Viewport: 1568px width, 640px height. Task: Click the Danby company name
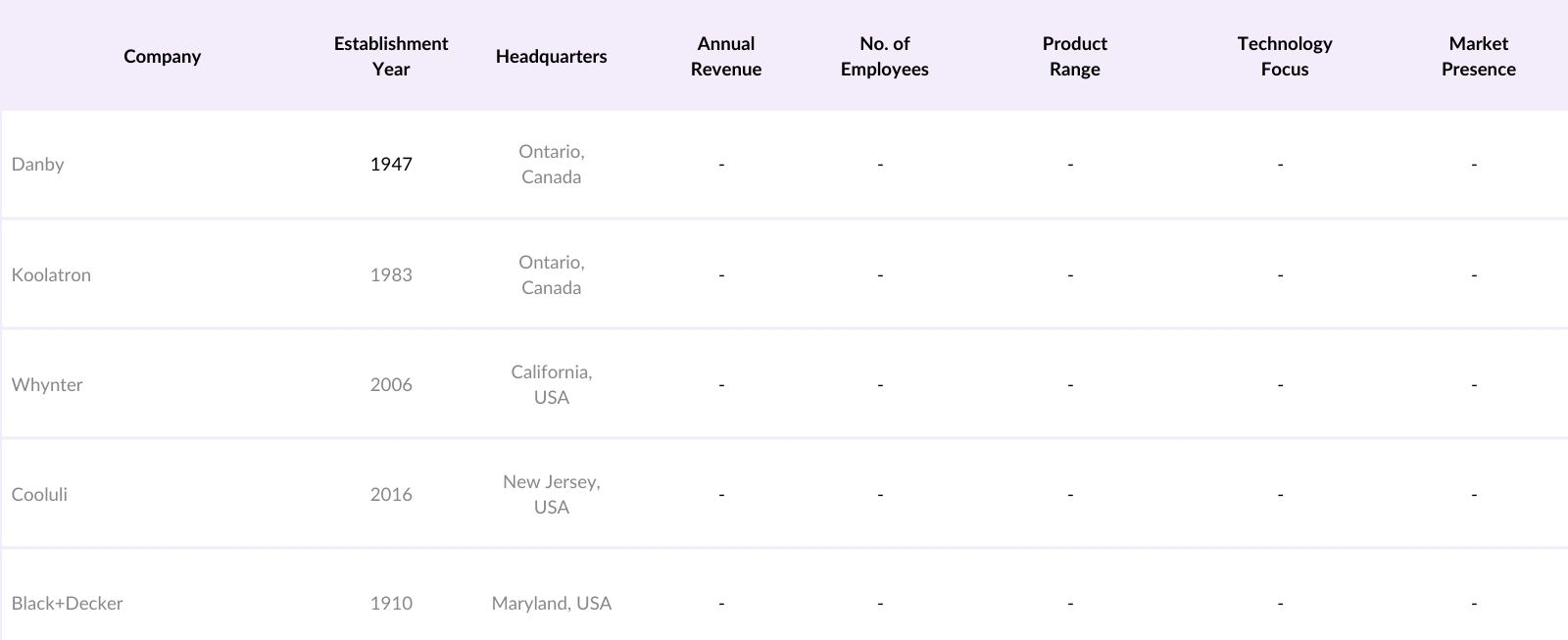[38, 165]
